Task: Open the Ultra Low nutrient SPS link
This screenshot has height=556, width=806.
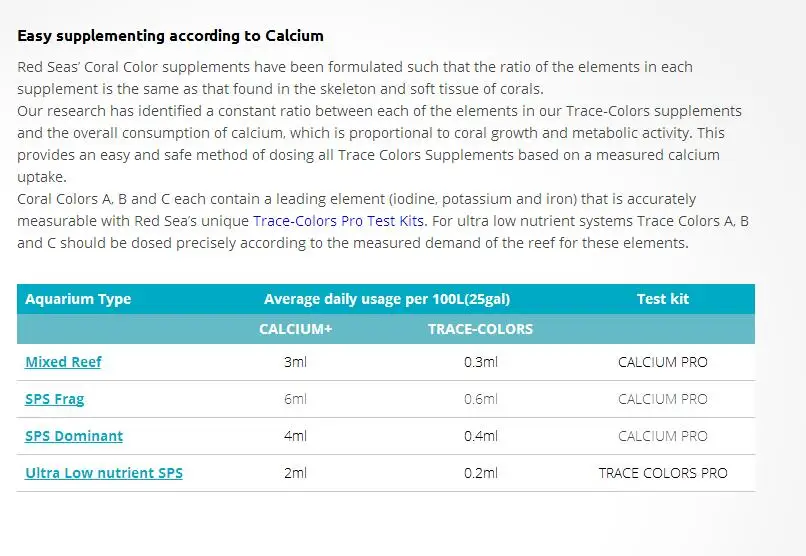Action: coord(104,473)
